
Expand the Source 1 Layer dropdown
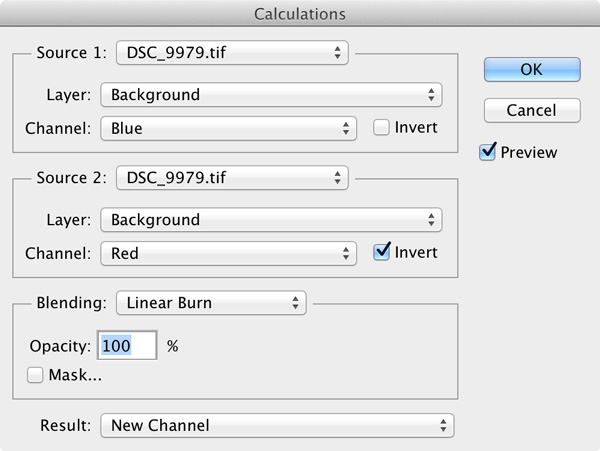pyautogui.click(x=271, y=95)
